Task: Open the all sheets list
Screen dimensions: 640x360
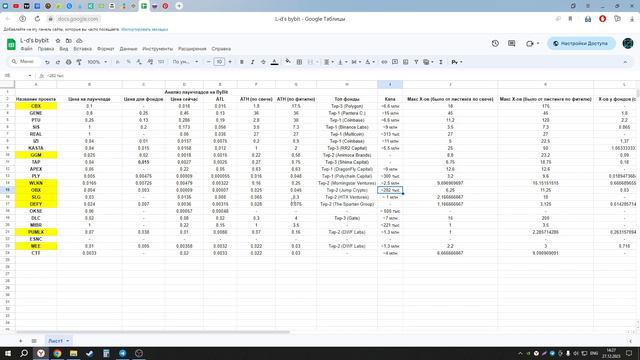Action: click(x=34, y=341)
